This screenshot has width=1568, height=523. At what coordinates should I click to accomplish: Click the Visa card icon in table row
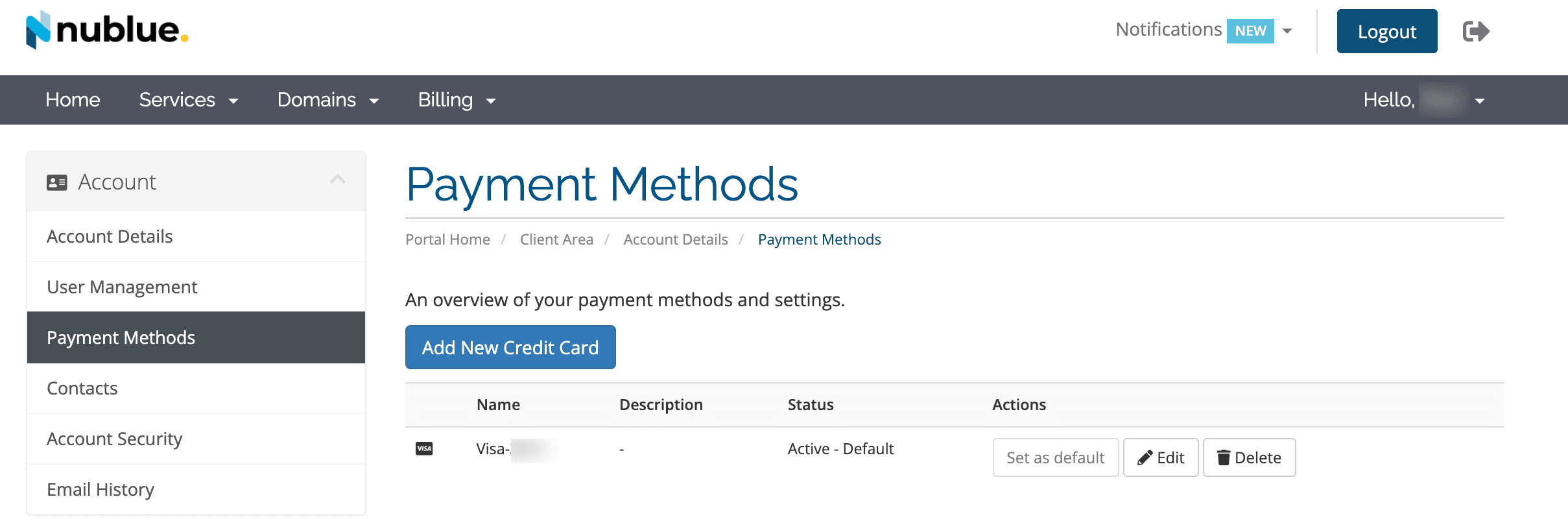click(424, 448)
